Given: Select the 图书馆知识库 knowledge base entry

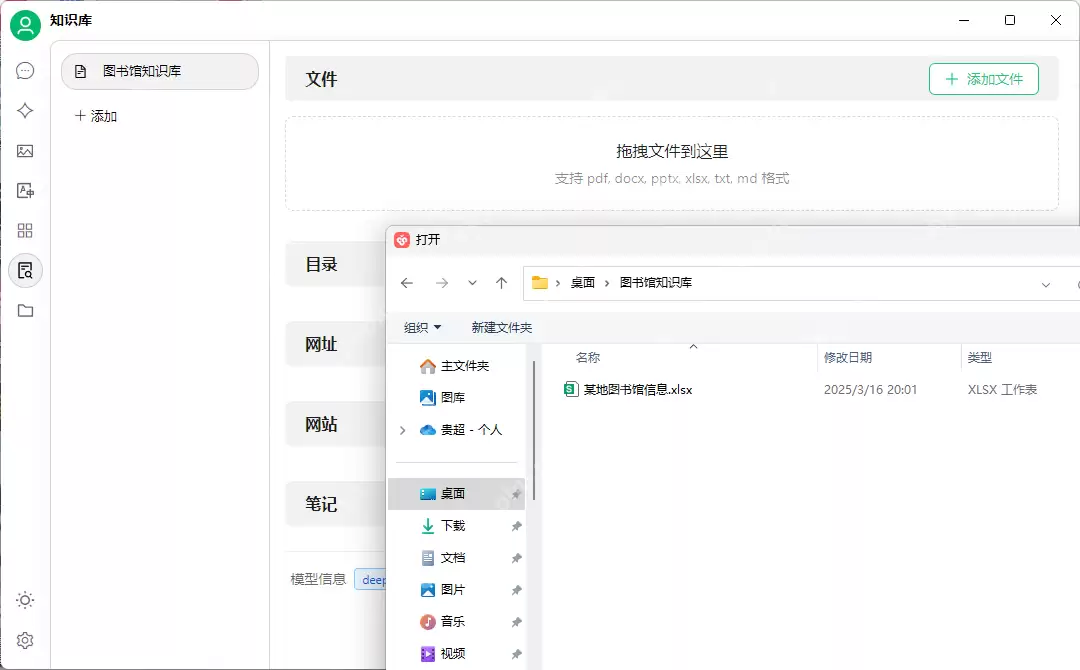Looking at the screenshot, I should [x=159, y=71].
